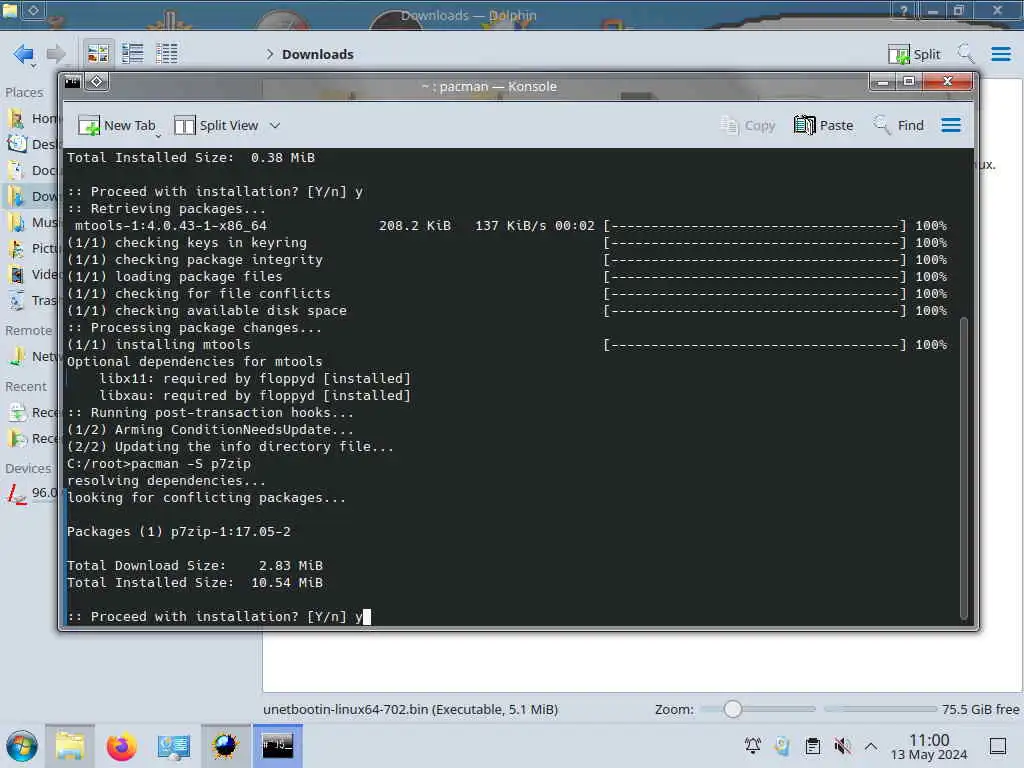Expand the Split View dropdown chevron

click(x=275, y=125)
